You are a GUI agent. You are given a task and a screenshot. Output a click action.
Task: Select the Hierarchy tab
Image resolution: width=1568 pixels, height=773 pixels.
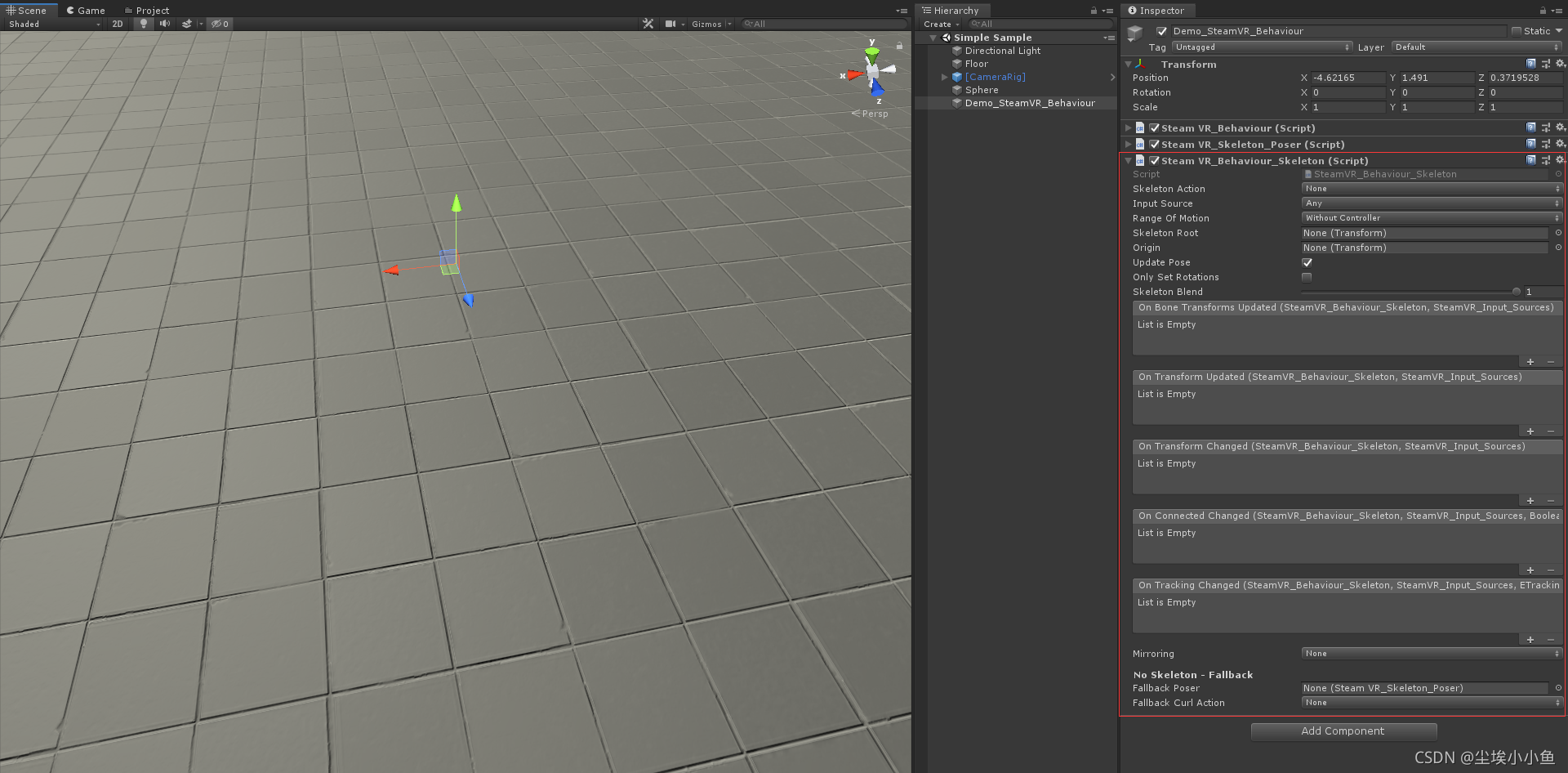pyautogui.click(x=951, y=11)
